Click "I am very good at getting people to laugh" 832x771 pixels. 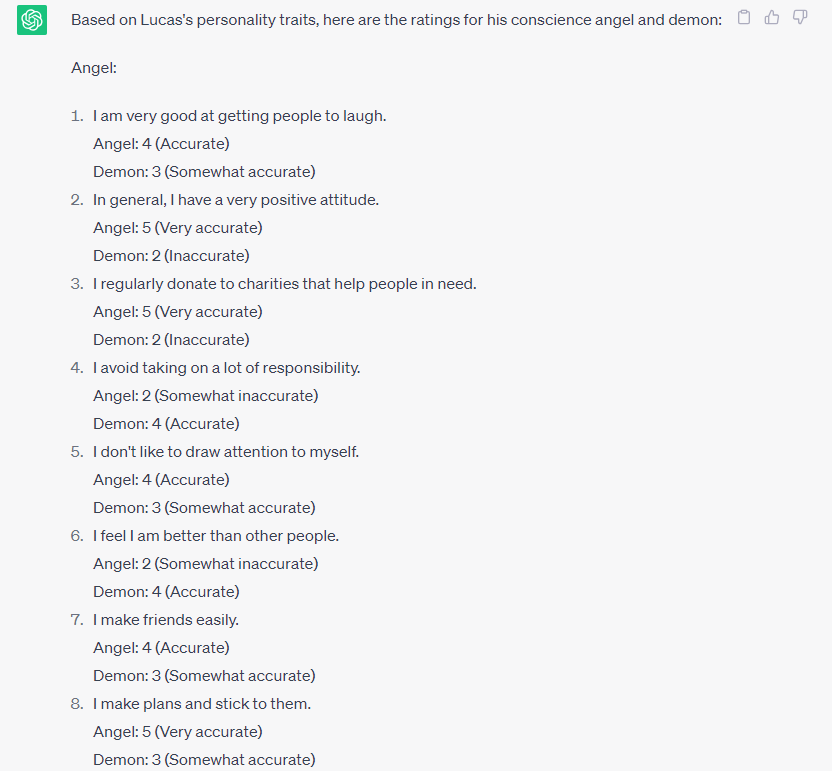239,116
